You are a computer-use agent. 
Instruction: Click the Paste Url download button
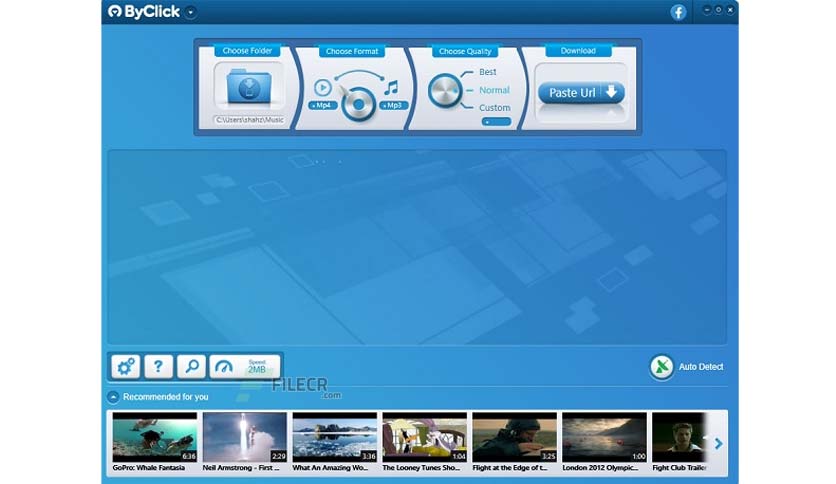581,93
